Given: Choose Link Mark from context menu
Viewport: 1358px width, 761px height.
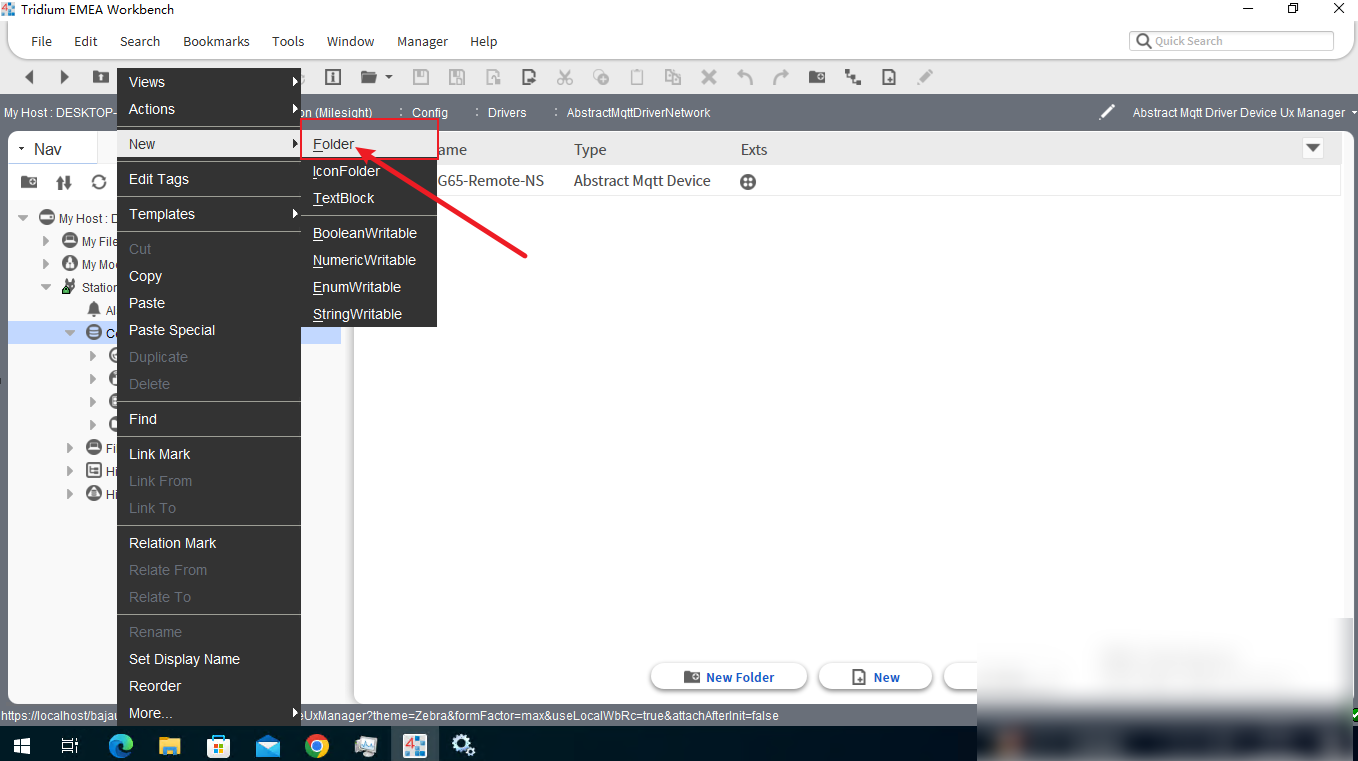Looking at the screenshot, I should 209,454.
